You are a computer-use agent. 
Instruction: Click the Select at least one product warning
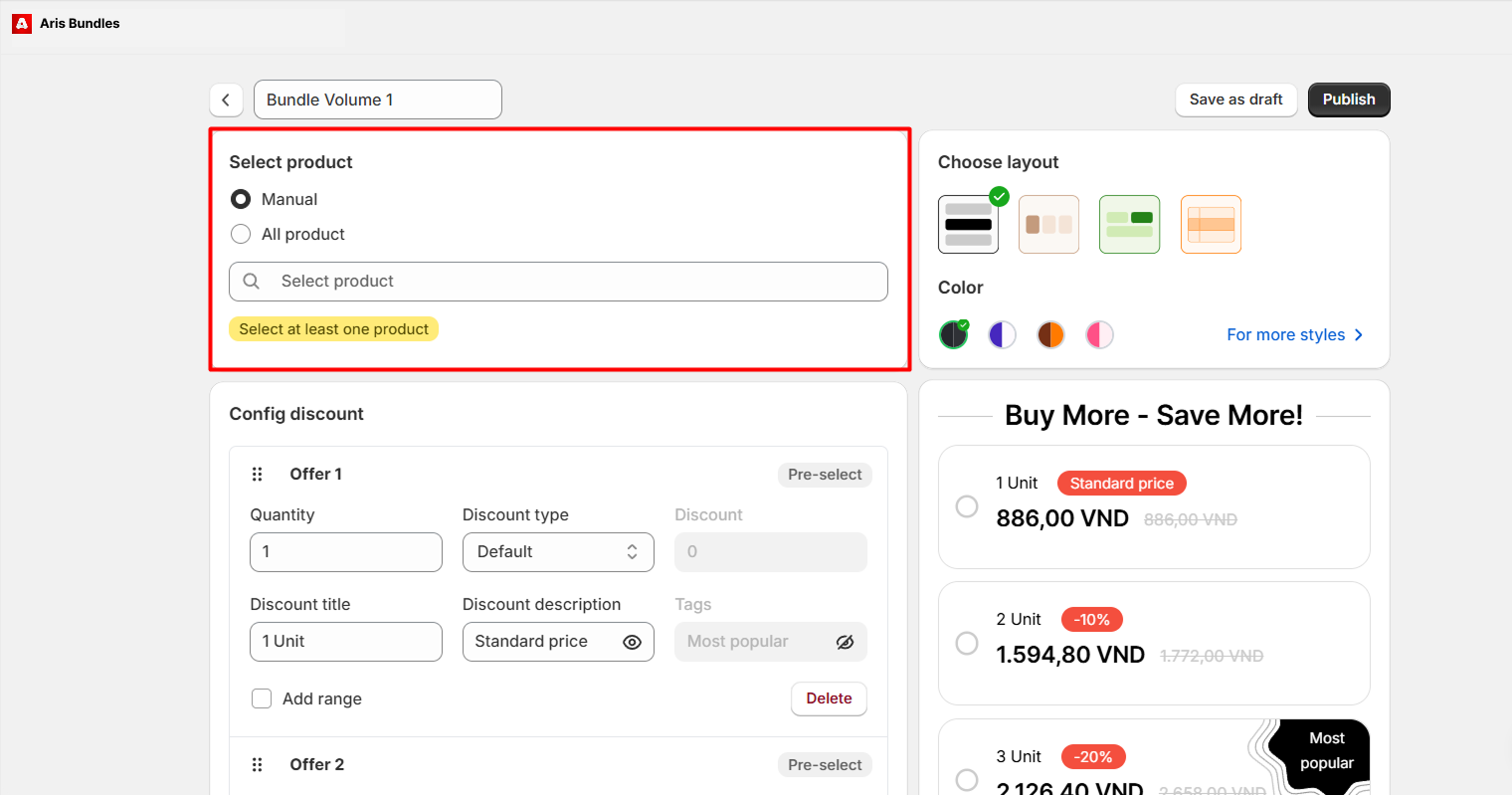334,329
